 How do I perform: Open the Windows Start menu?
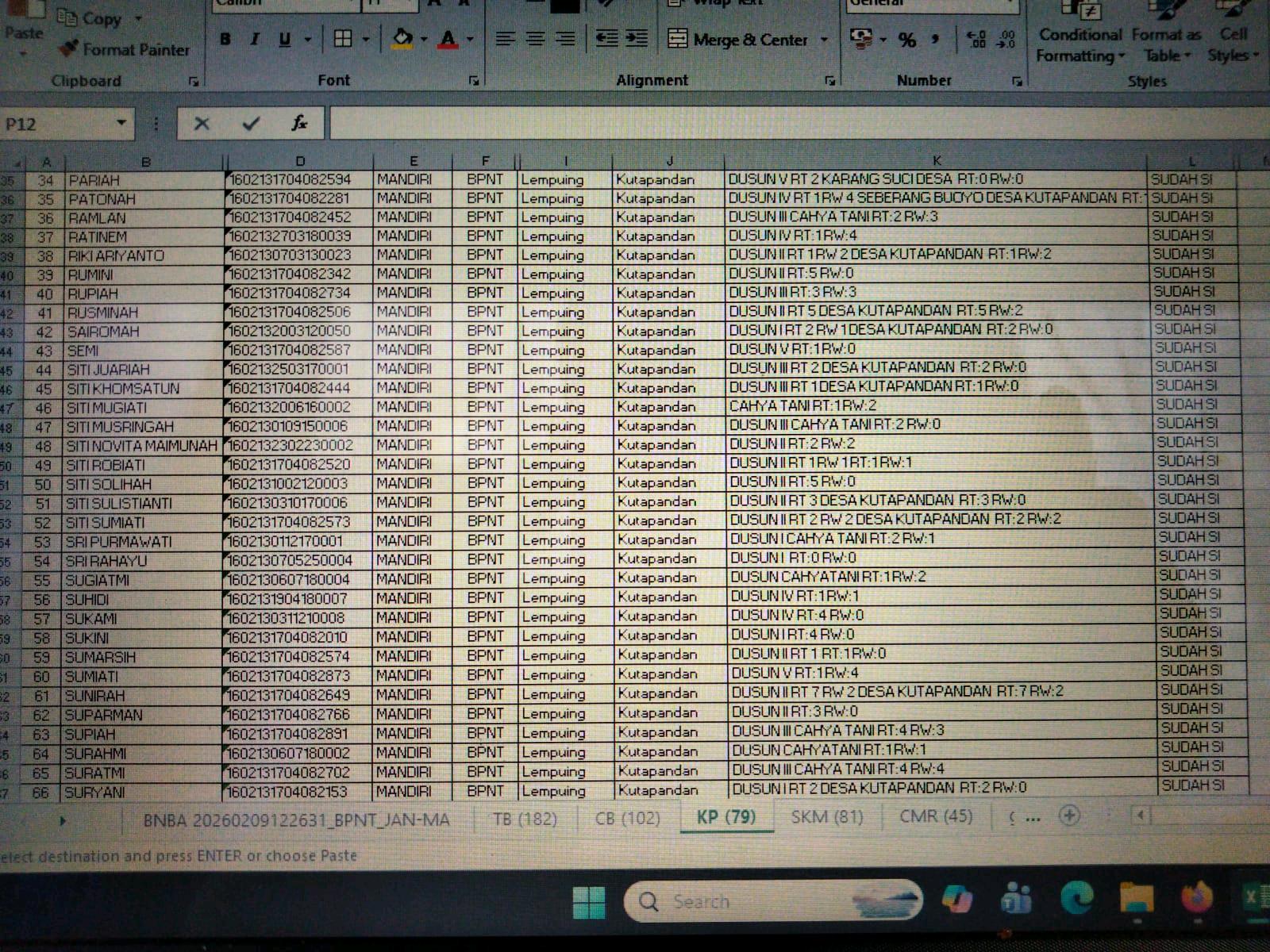(x=589, y=902)
